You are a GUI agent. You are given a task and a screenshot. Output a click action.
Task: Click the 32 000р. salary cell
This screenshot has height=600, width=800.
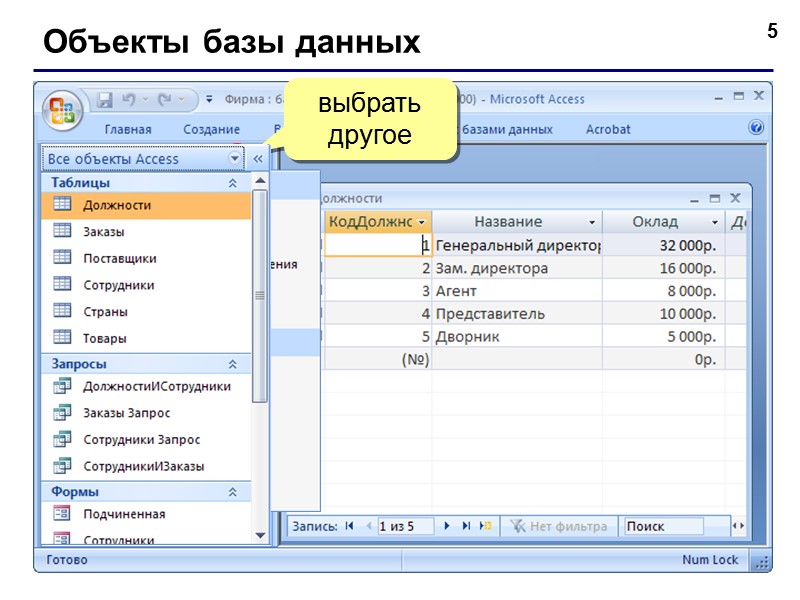point(664,245)
